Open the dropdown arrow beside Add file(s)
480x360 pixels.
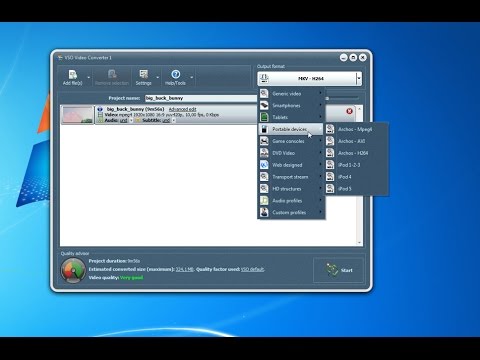coord(89,78)
